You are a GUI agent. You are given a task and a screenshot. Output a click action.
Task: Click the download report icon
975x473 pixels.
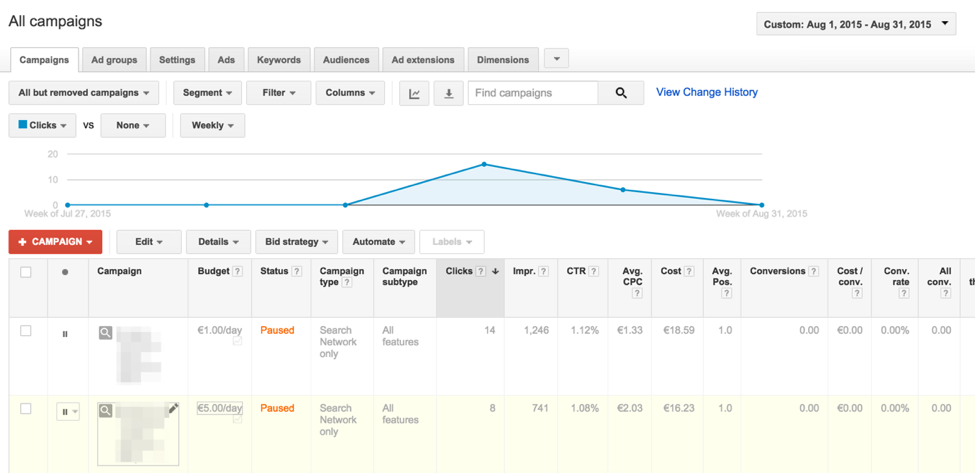tap(448, 93)
